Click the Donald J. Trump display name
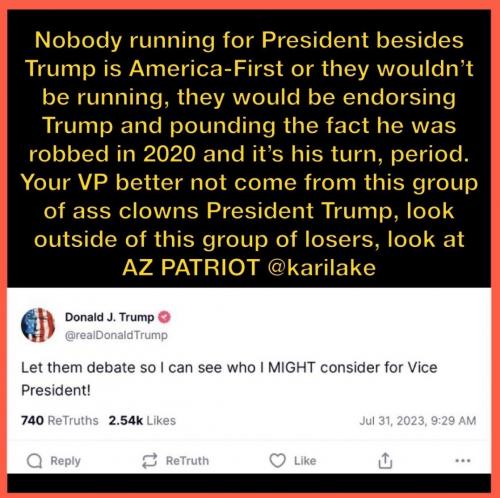The image size is (500, 498). tap(109, 317)
